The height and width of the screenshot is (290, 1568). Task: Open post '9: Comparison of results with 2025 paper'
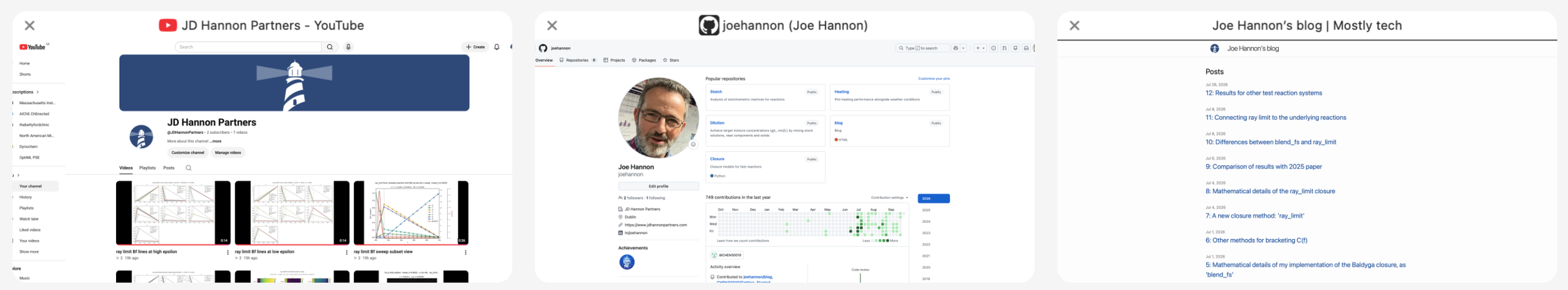tap(1263, 167)
